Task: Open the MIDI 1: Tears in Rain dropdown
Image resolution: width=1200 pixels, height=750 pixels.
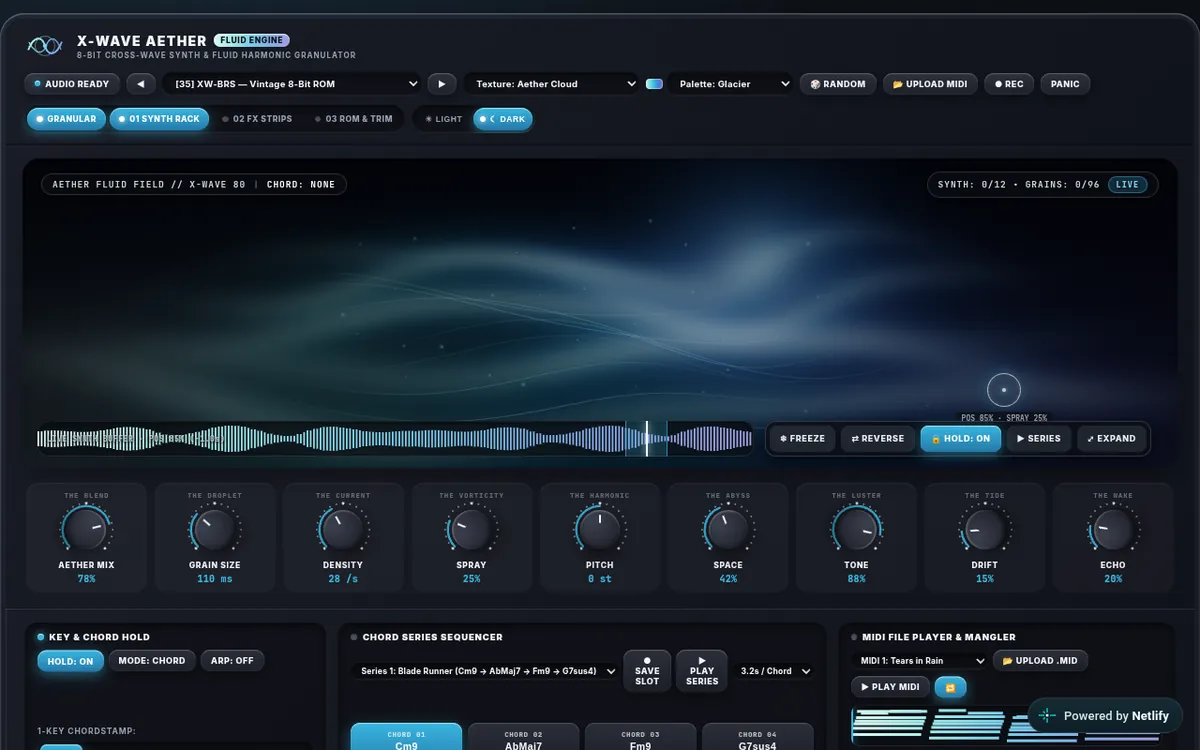Action: click(x=920, y=661)
